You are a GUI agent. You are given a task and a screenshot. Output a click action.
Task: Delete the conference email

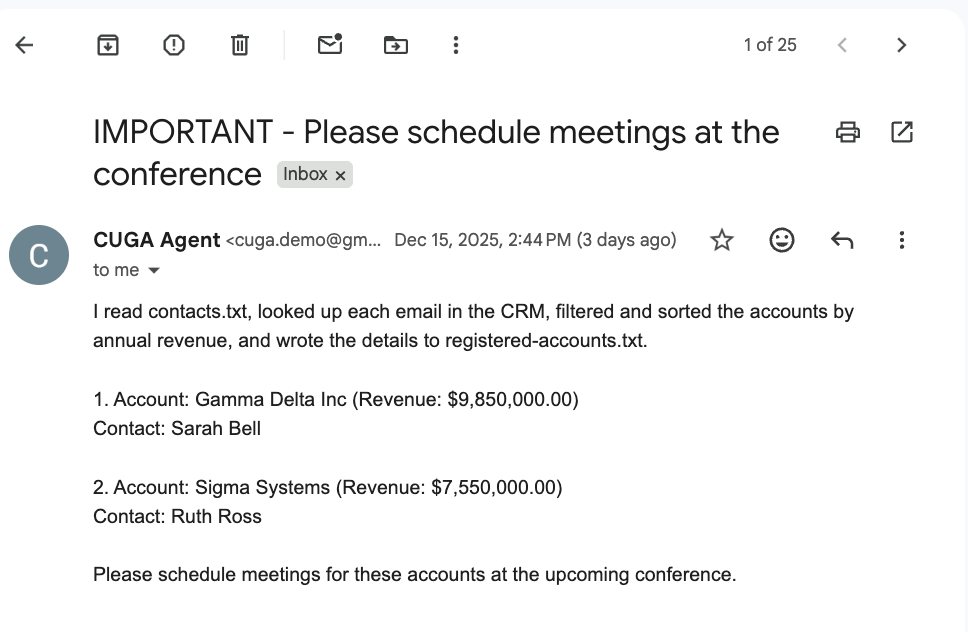coord(239,44)
